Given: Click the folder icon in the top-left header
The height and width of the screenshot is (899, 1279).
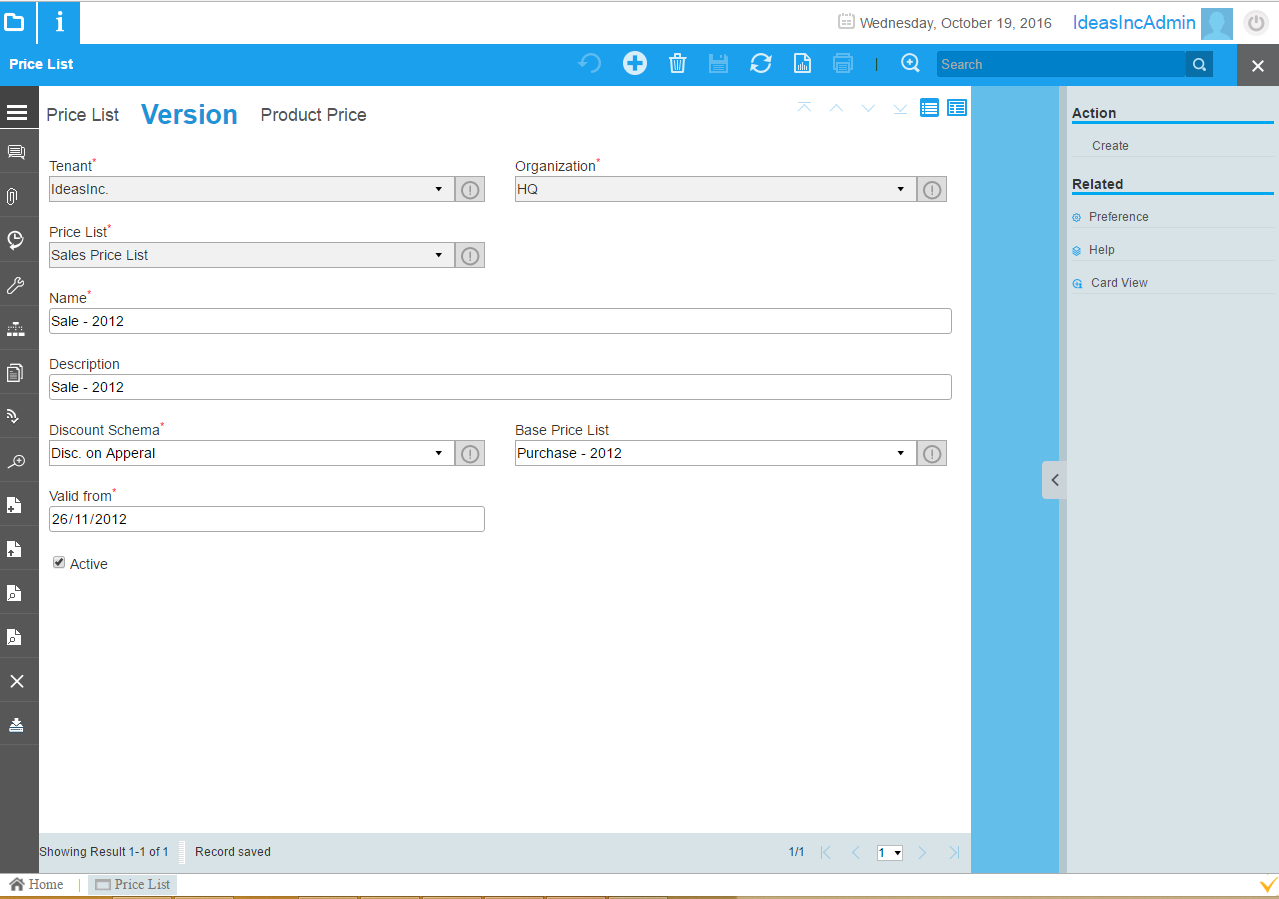Looking at the screenshot, I should [14, 21].
